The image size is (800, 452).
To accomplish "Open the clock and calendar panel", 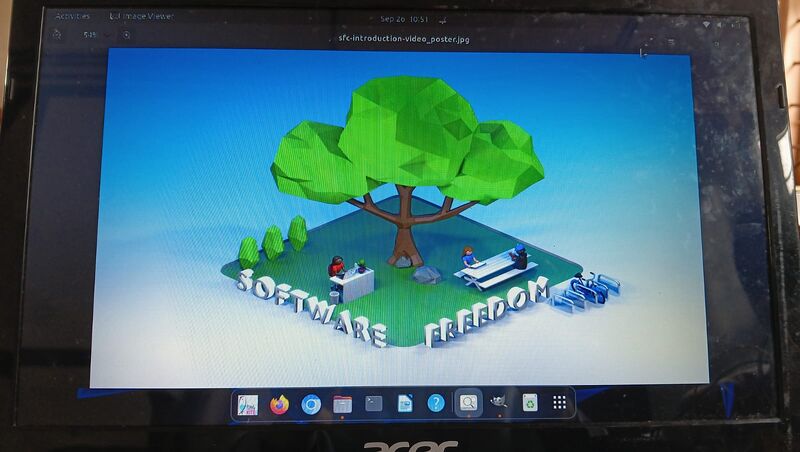I will tap(403, 18).
